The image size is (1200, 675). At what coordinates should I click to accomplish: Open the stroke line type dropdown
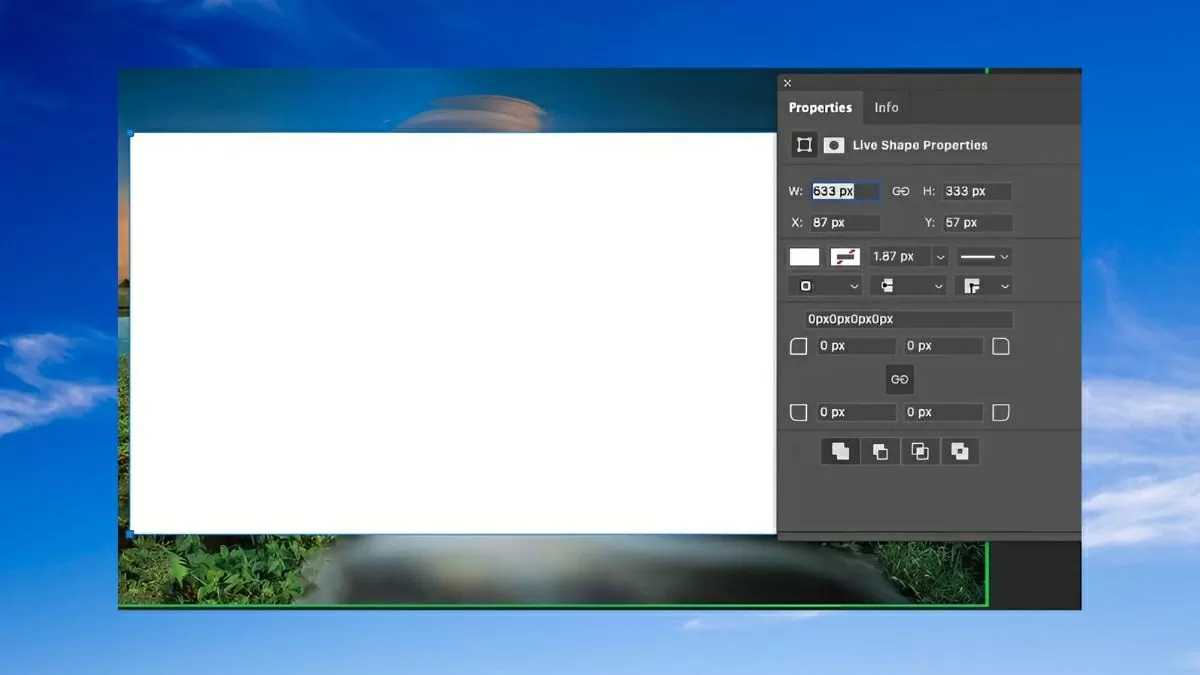click(984, 257)
